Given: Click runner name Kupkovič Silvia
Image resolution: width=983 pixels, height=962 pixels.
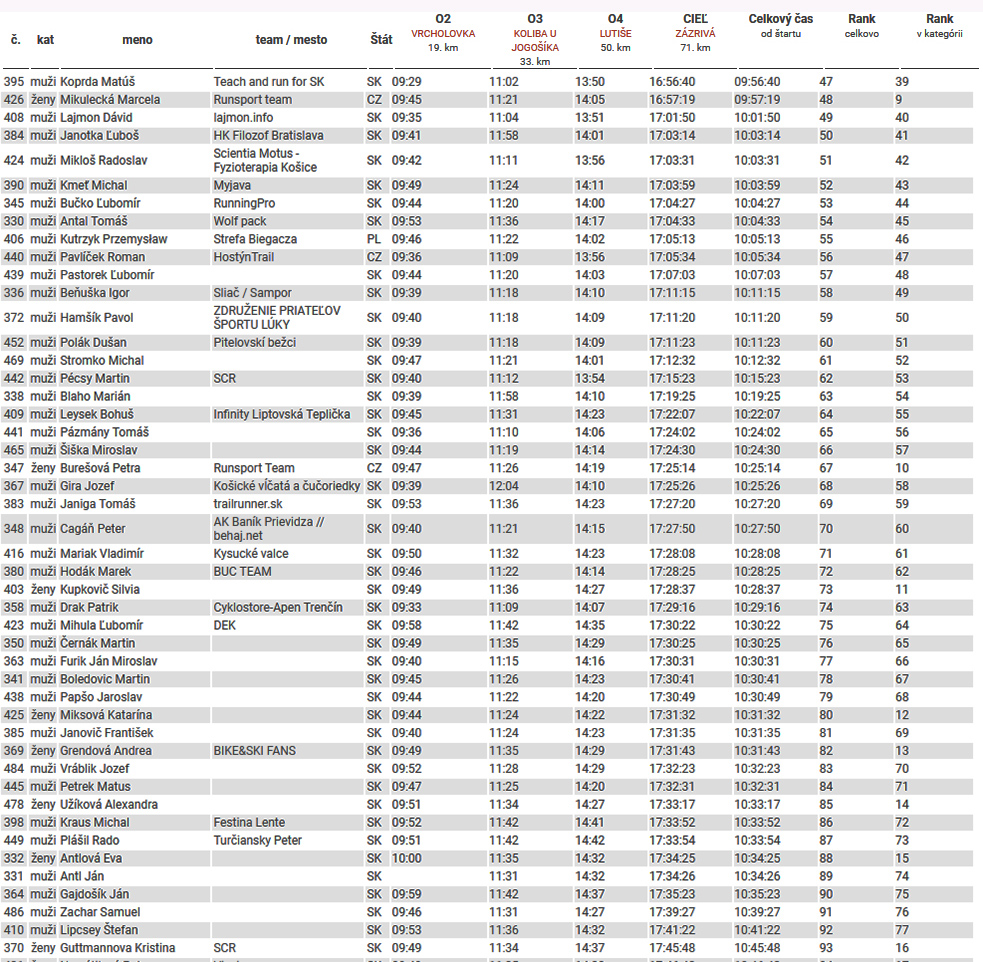Looking at the screenshot, I should pyautogui.click(x=100, y=590).
